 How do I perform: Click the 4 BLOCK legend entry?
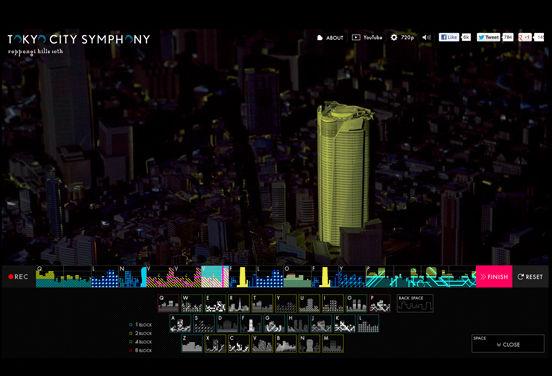[140, 341]
